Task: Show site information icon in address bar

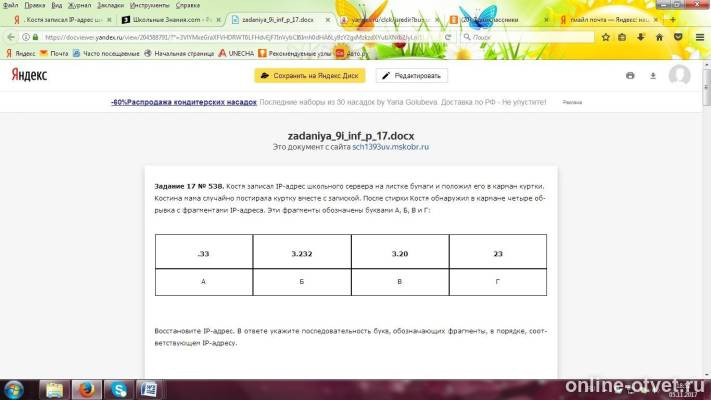Action: click(26, 37)
